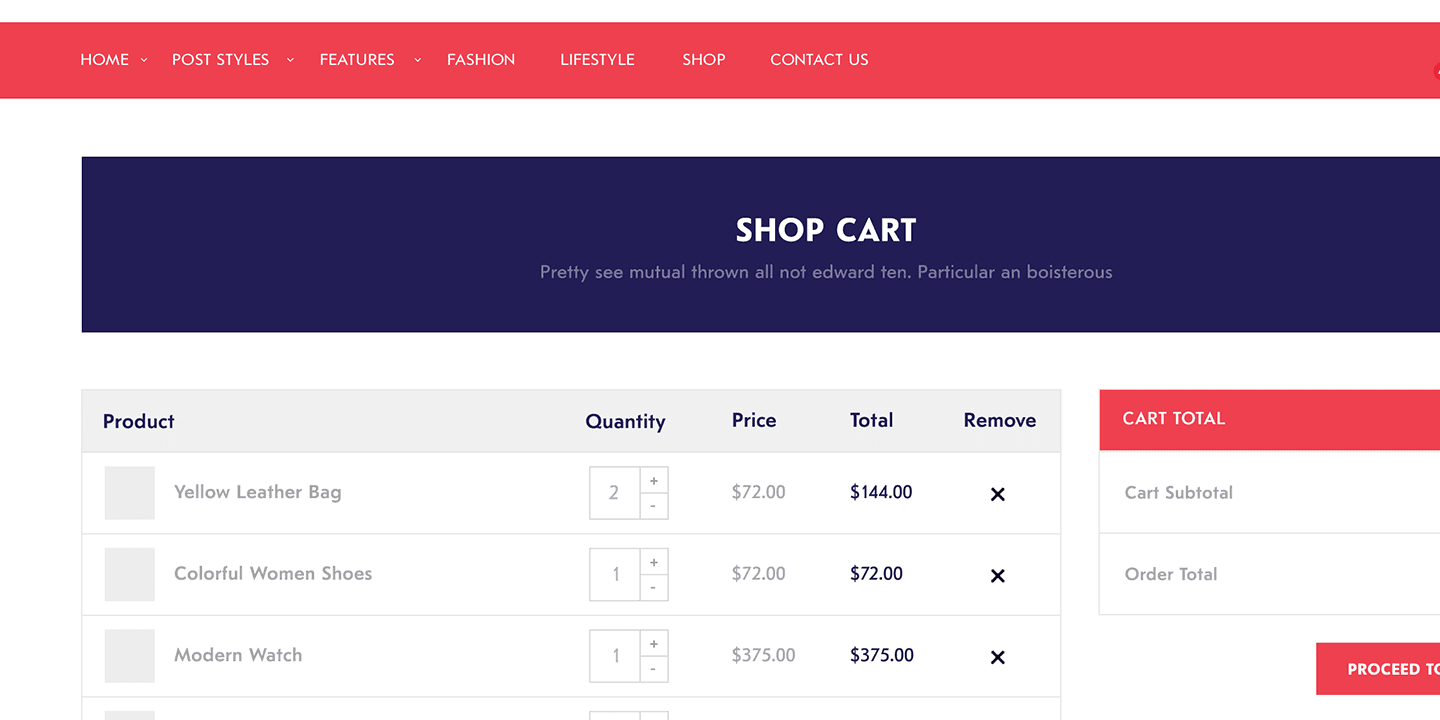The width and height of the screenshot is (1440, 720).
Task: Decrease Colorful Women Shoes quantity
Action: 654,588
